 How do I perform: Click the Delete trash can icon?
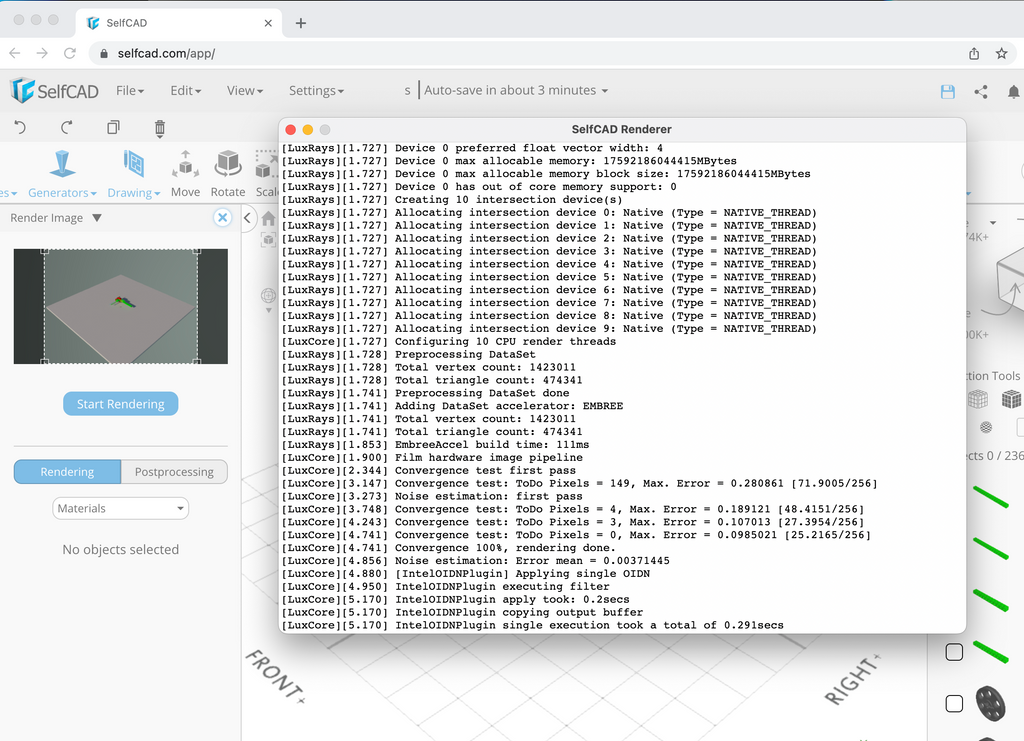(160, 127)
